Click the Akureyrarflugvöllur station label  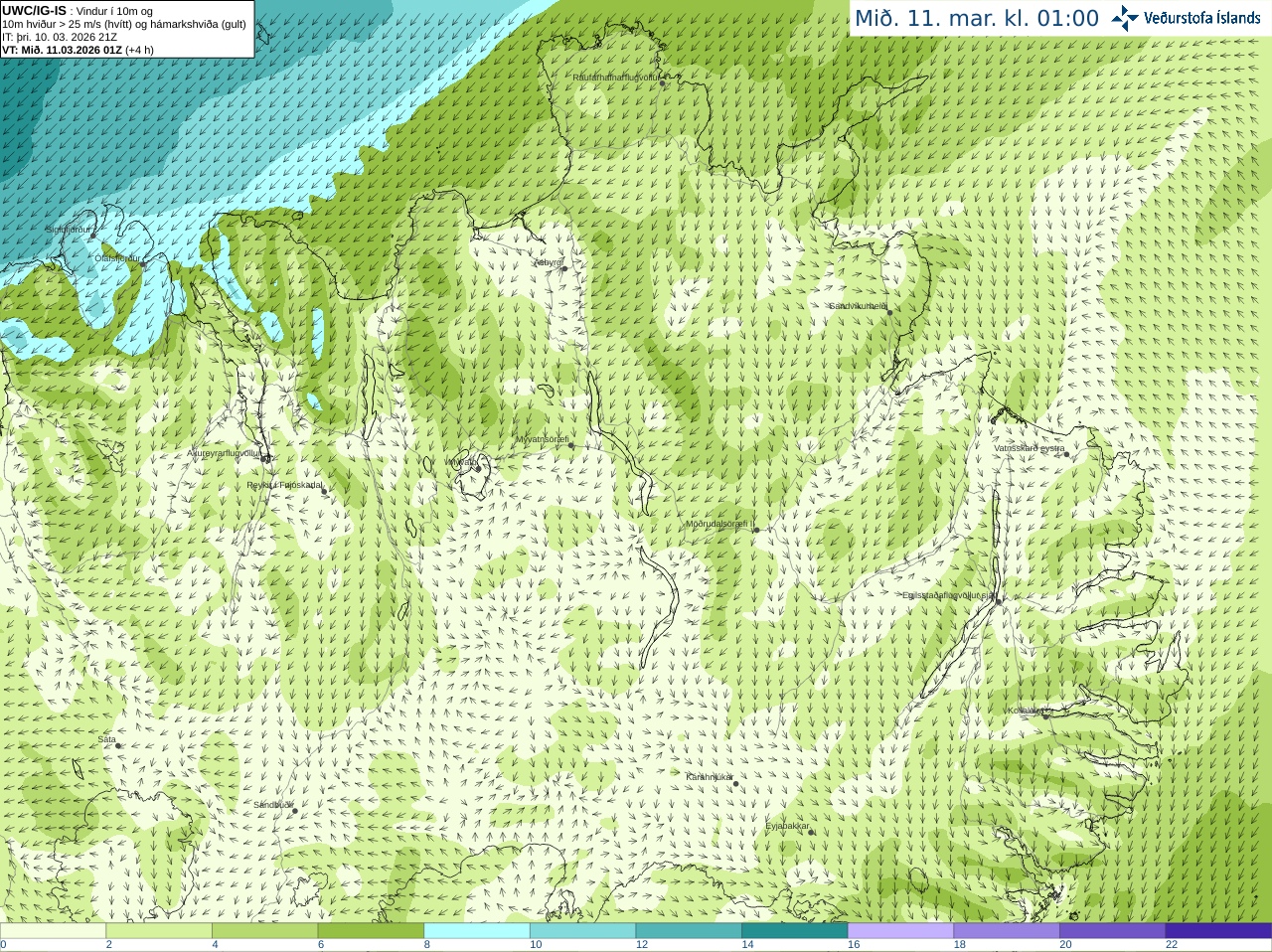coord(225,453)
